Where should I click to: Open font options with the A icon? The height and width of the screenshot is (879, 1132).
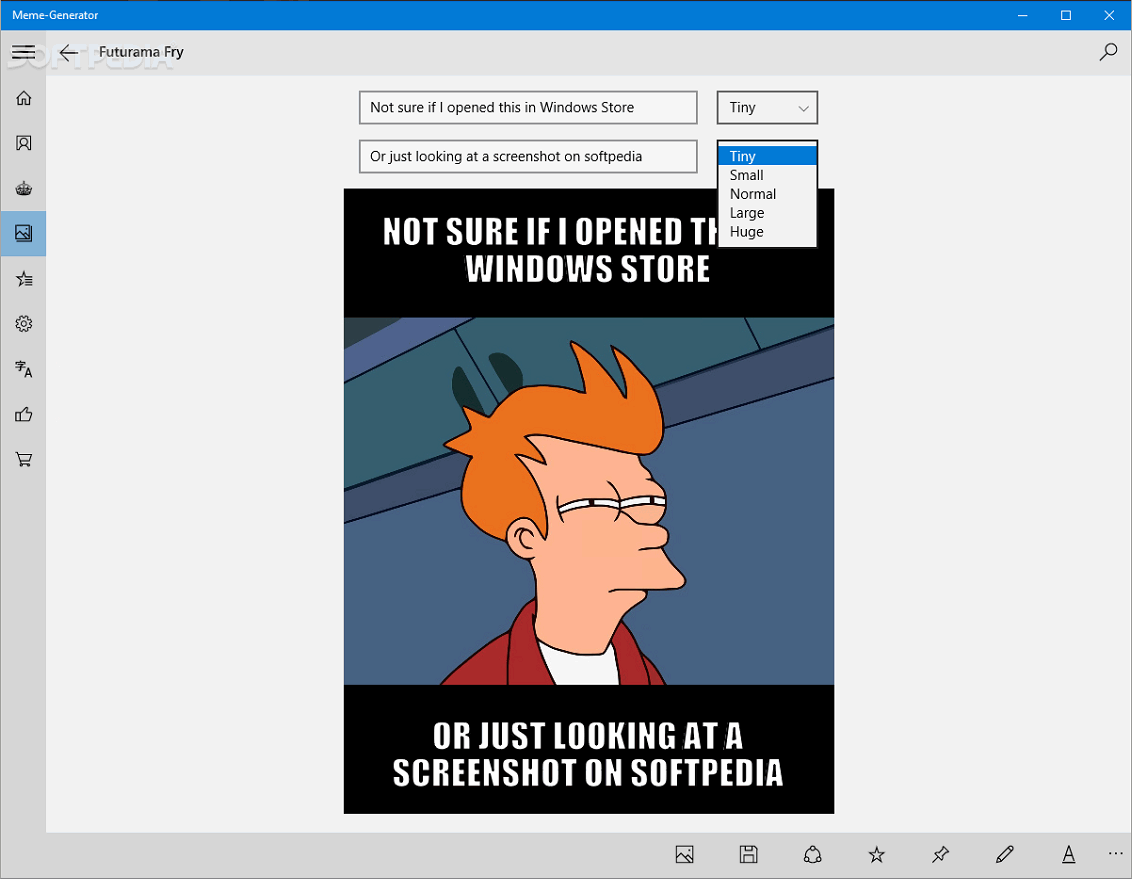[1068, 854]
